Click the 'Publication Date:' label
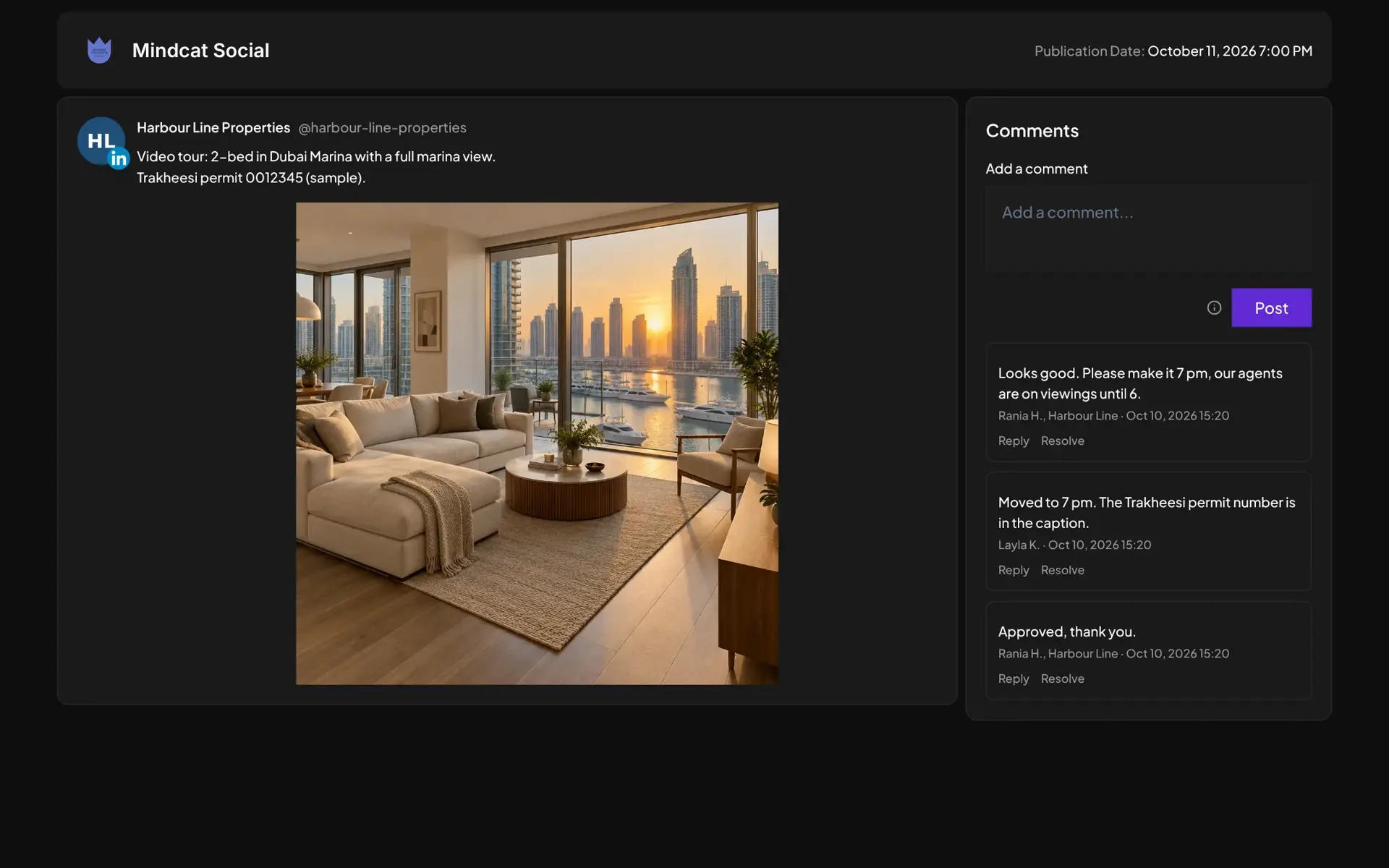Viewport: 1389px width, 868px height. point(1089,51)
